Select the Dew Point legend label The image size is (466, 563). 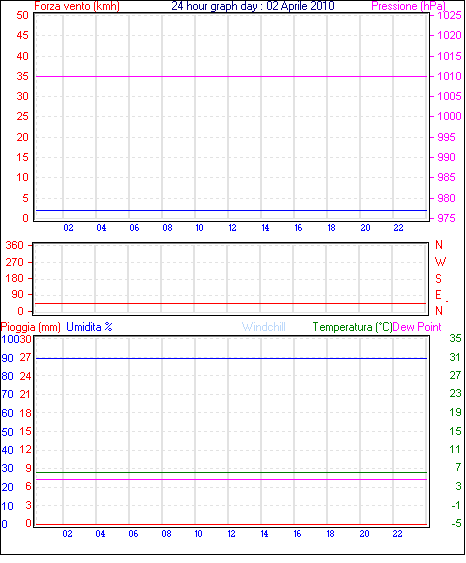[x=417, y=327]
